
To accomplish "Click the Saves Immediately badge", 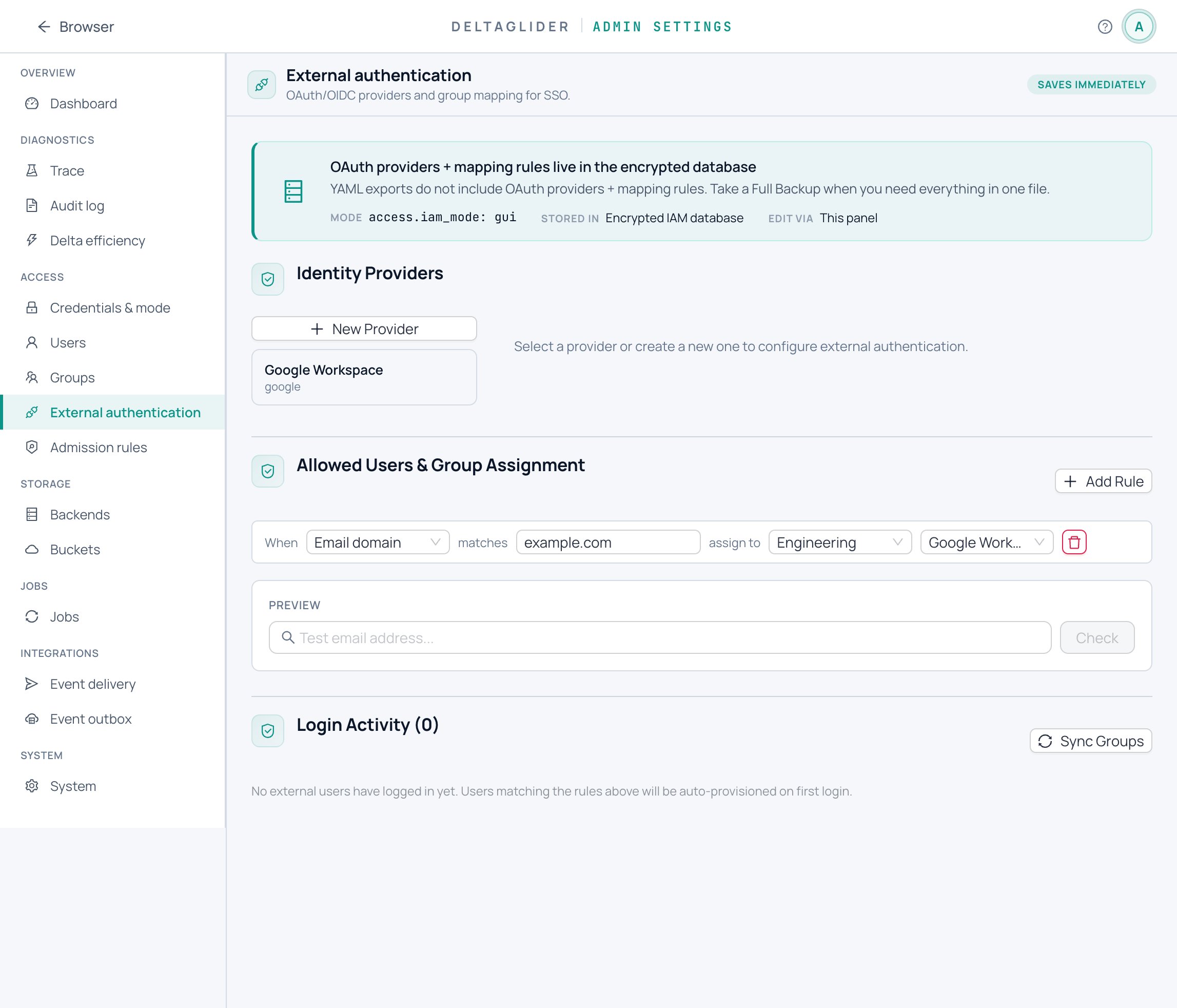I will pos(1091,85).
